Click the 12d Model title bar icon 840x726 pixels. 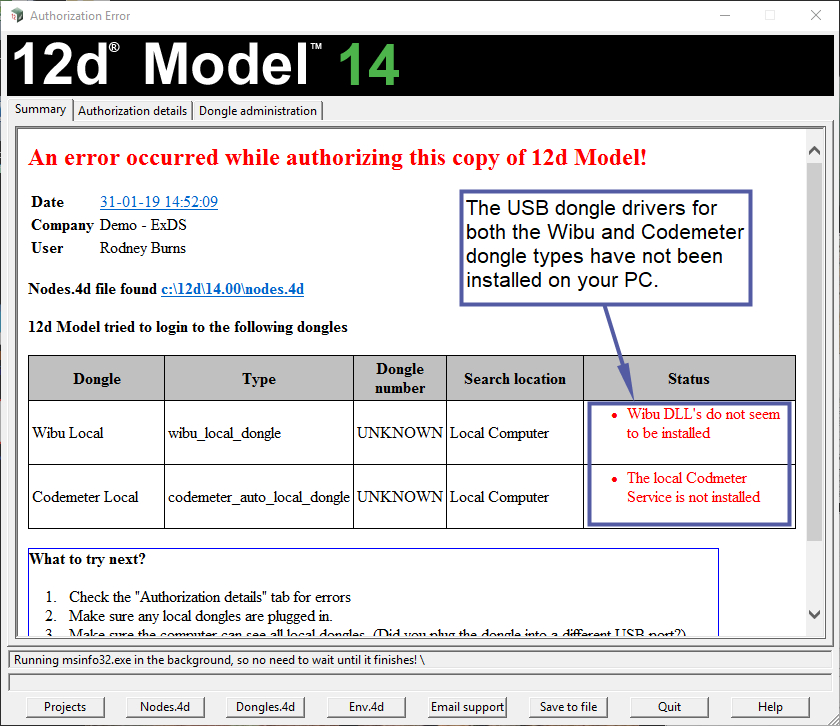point(17,16)
